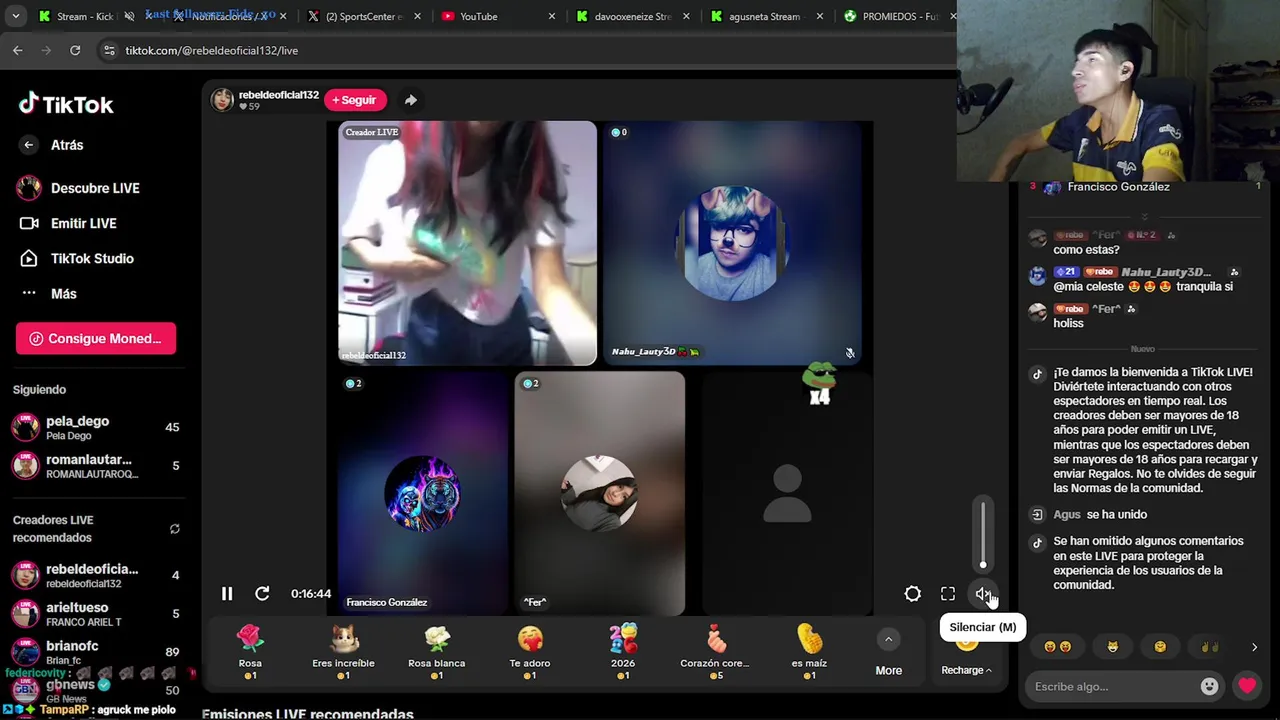Open recommended creator brianofc
This screenshot has width=1280, height=720.
96,652
